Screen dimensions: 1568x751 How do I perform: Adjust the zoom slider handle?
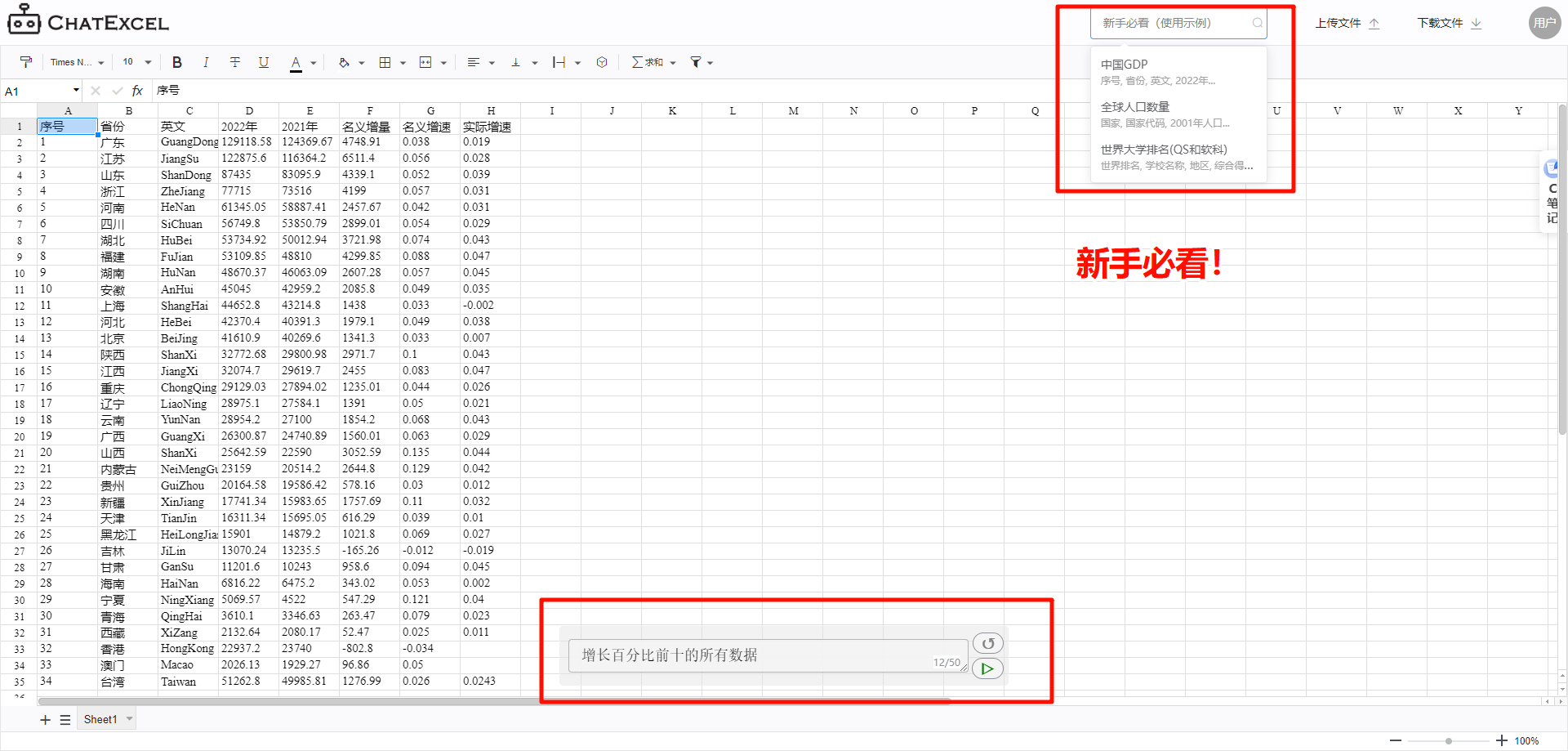coord(1448,741)
